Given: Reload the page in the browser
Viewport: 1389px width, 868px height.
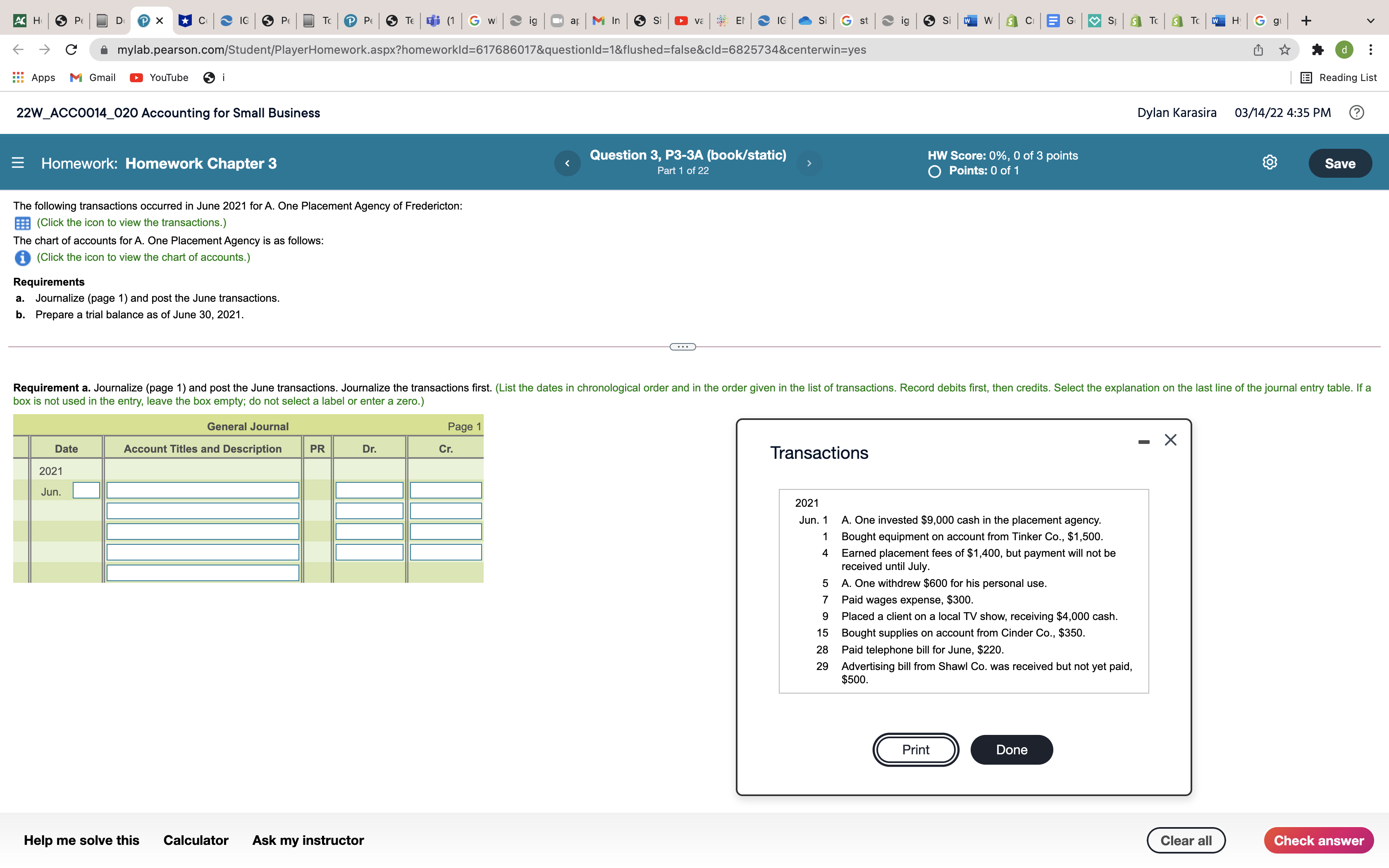Looking at the screenshot, I should (71, 50).
